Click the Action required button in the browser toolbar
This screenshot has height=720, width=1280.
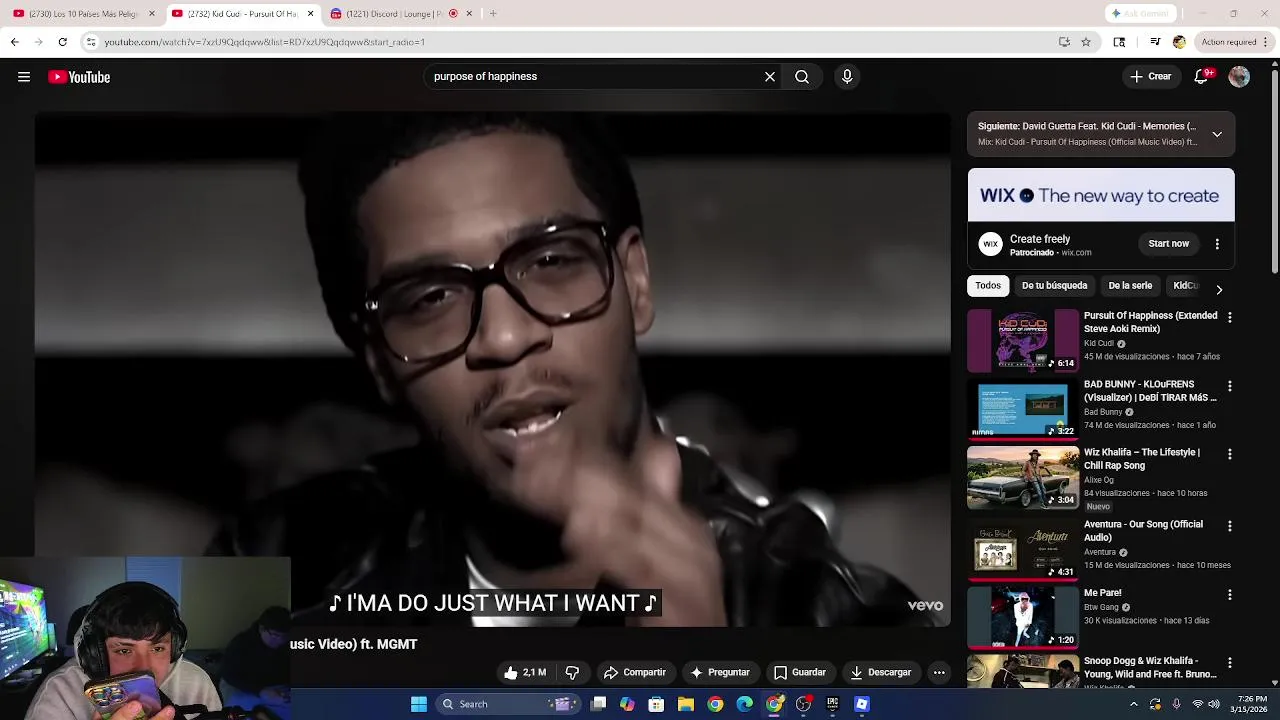tap(1229, 42)
